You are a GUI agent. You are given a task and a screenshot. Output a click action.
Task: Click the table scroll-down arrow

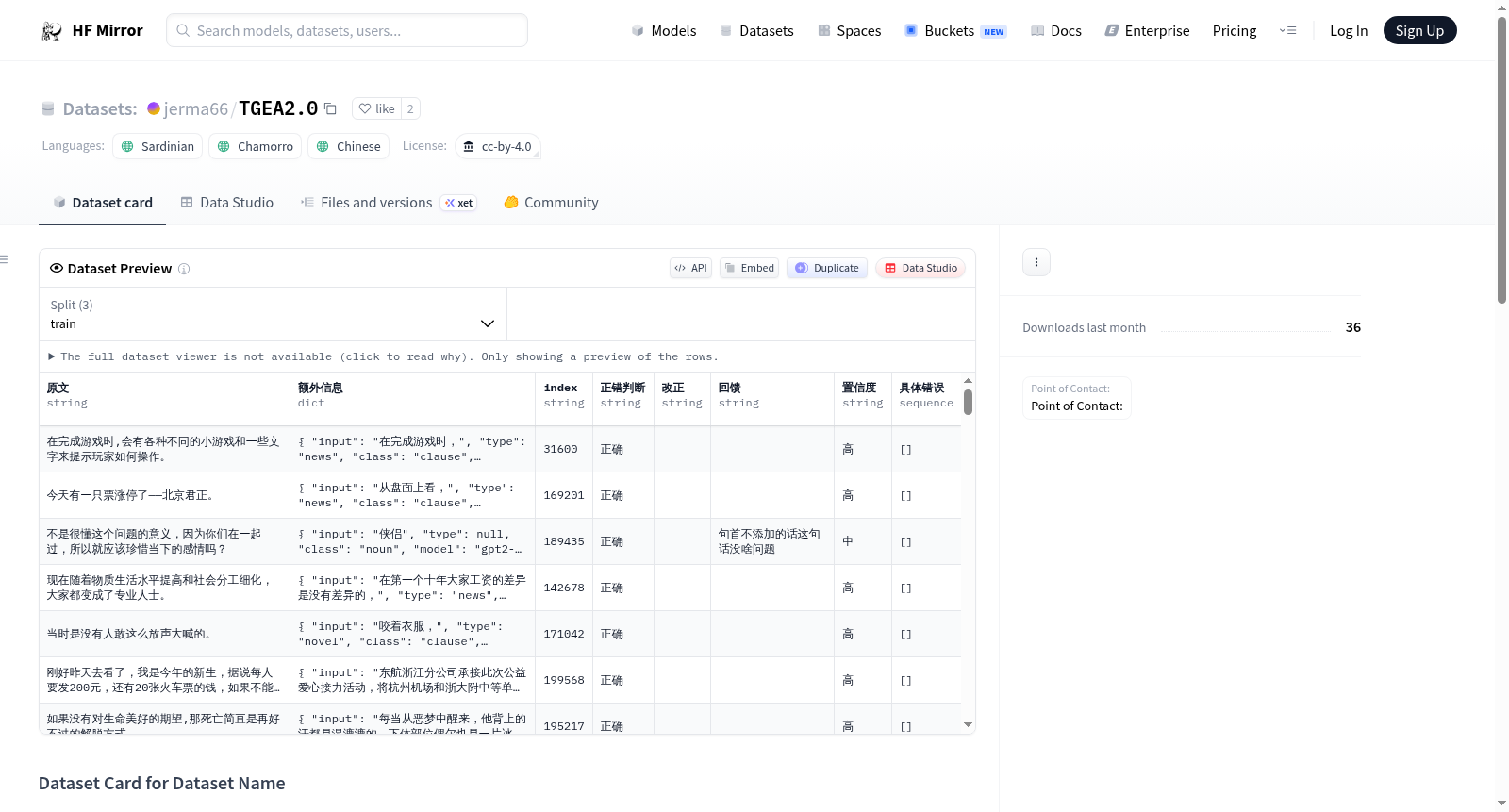coord(968,725)
